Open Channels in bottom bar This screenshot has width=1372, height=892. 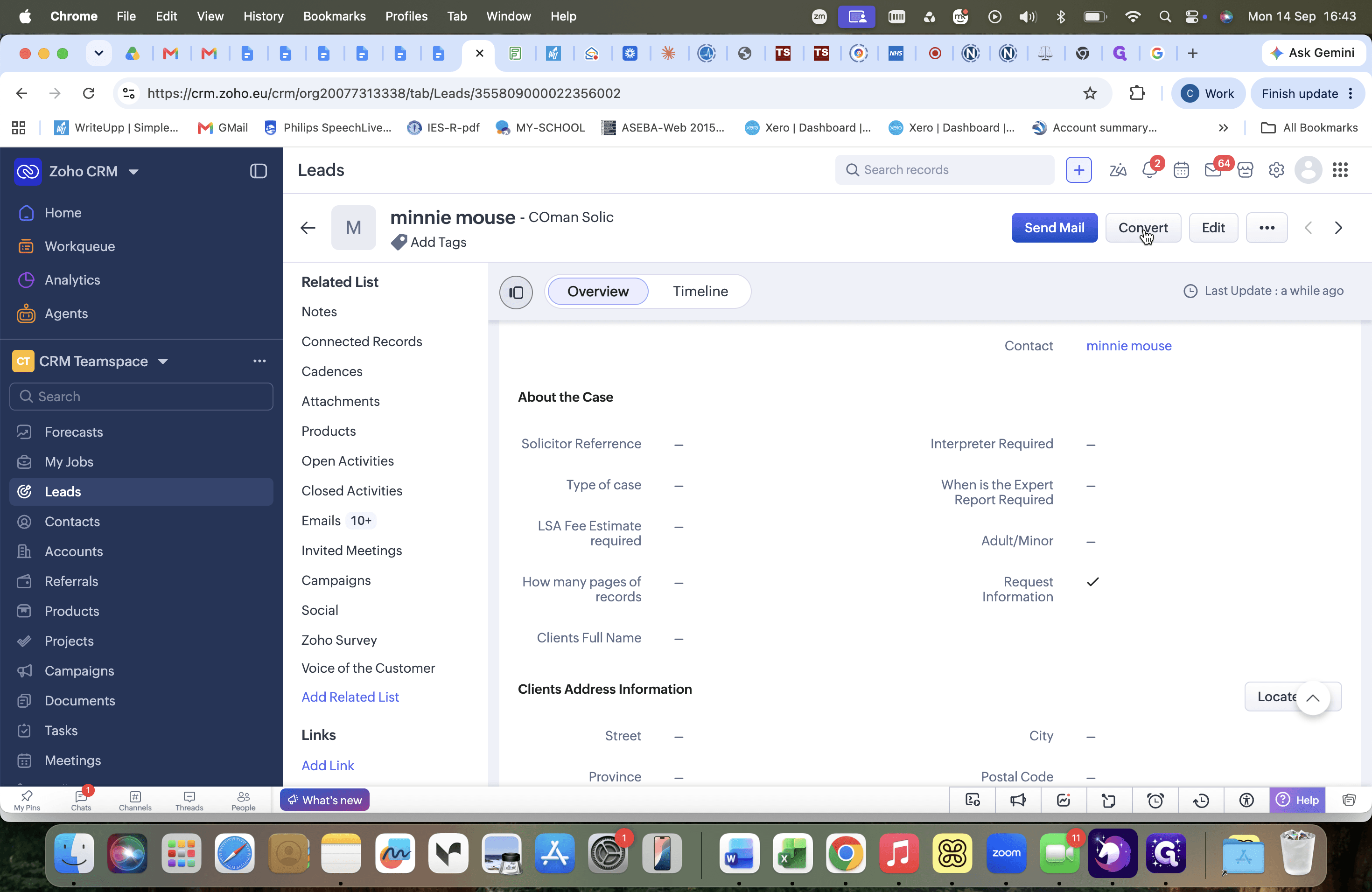tap(135, 801)
